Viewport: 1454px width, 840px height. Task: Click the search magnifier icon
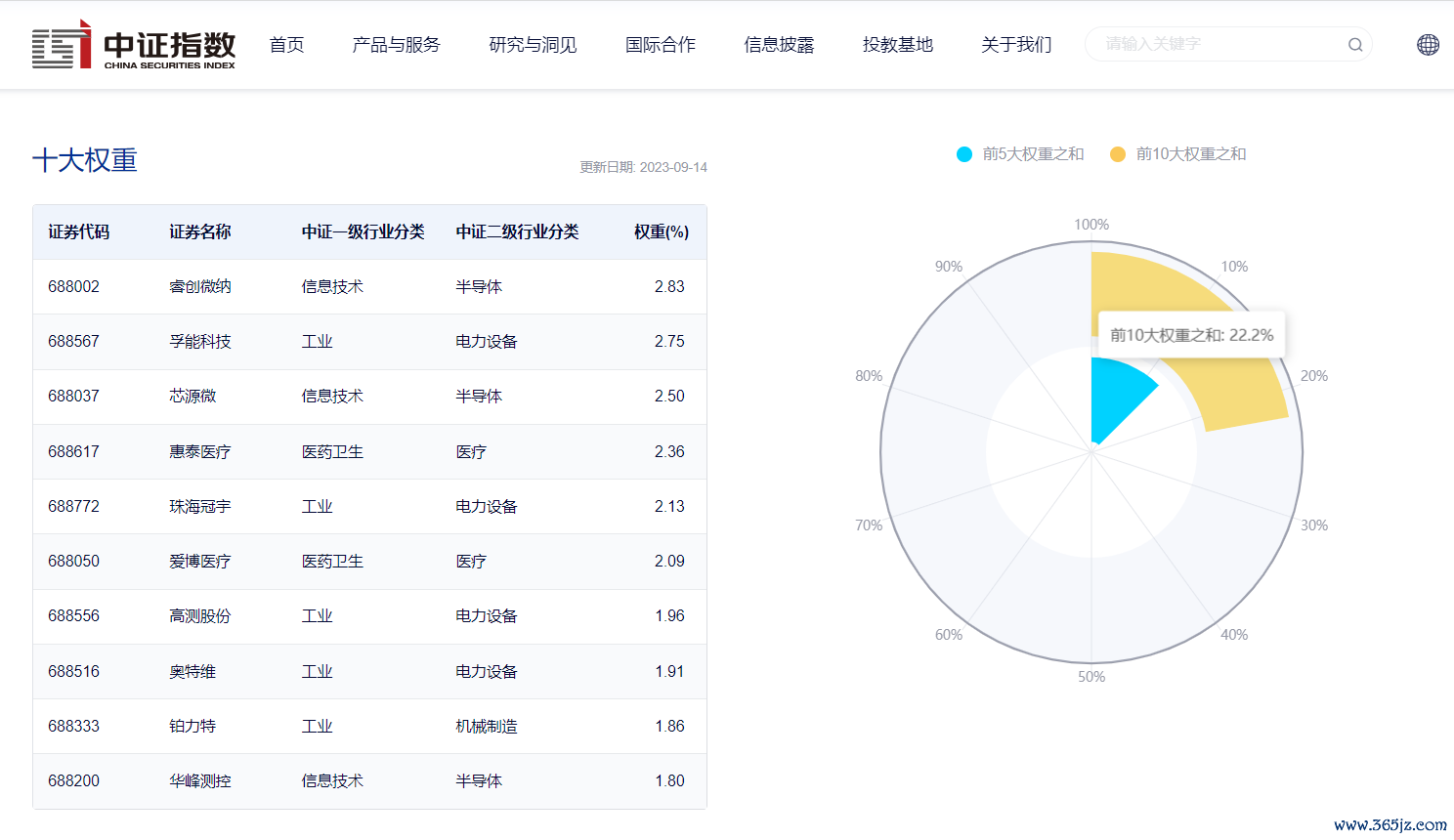tap(1355, 45)
